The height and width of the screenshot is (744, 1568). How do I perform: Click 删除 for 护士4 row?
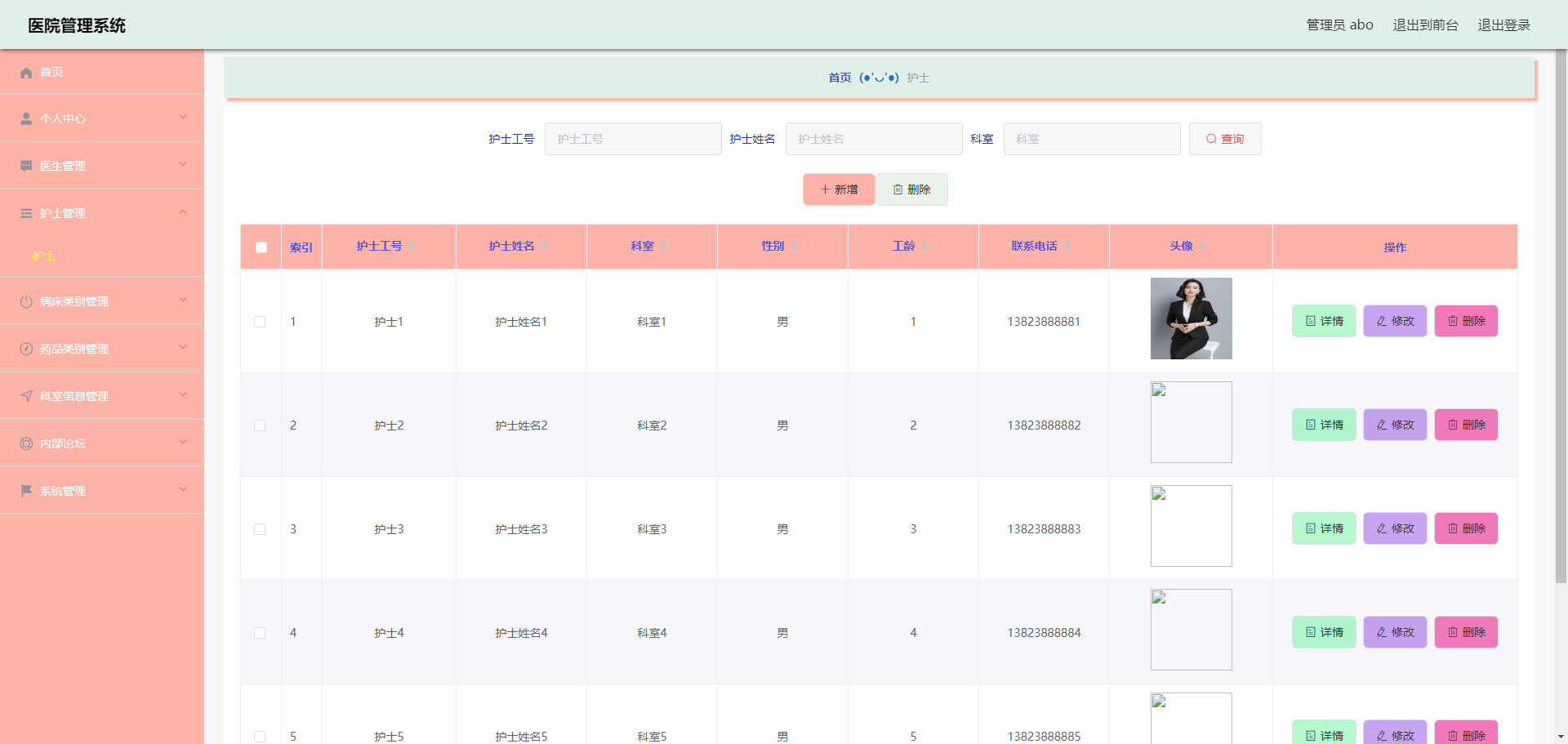tap(1466, 632)
